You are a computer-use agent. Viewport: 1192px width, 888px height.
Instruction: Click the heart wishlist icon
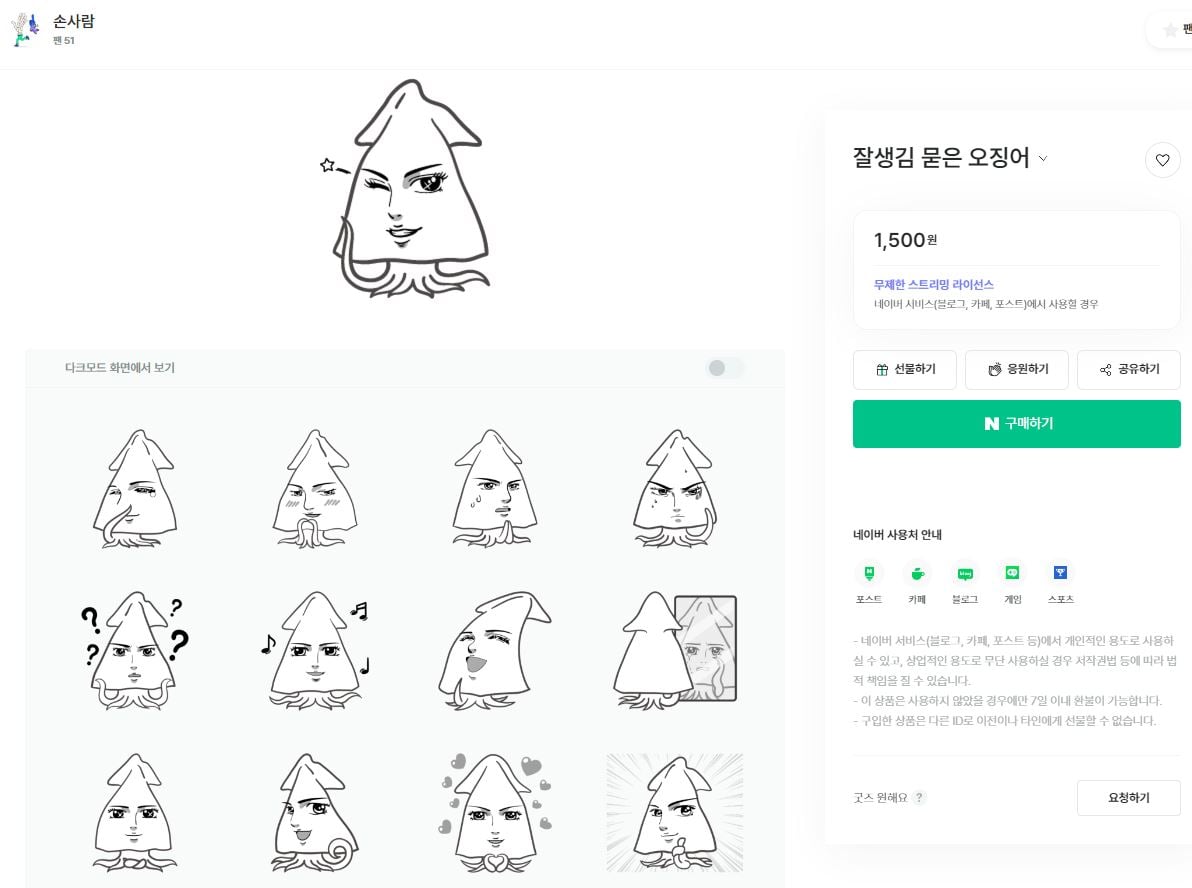coord(1162,160)
